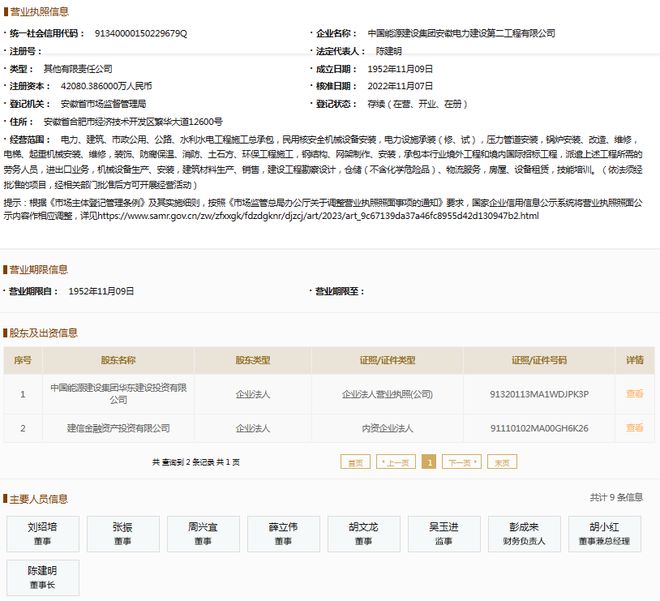Click certificate number 91320113MA1WDJPK3P
This screenshot has width=660, height=601.
[x=539, y=394]
